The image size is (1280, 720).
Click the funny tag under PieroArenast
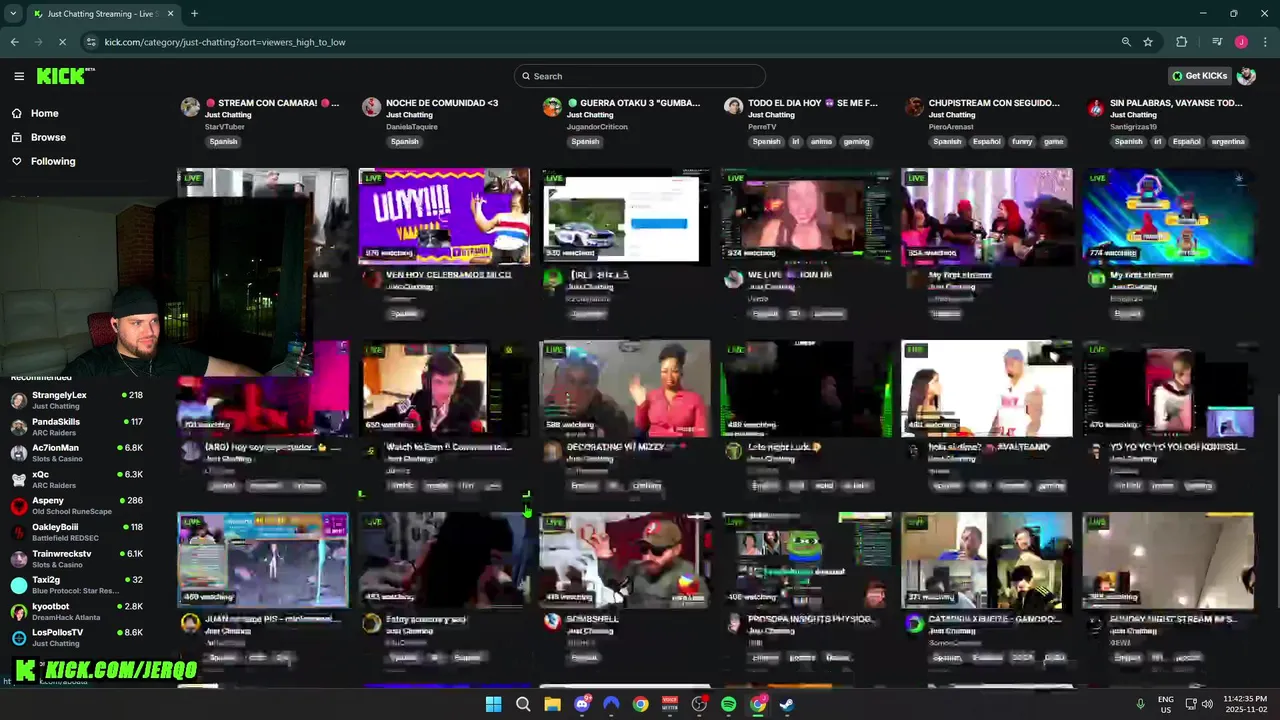(x=1022, y=142)
